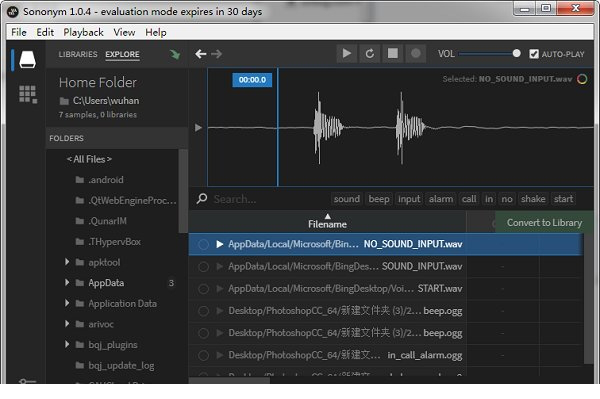Open the grid view sidebar icon

[28, 94]
